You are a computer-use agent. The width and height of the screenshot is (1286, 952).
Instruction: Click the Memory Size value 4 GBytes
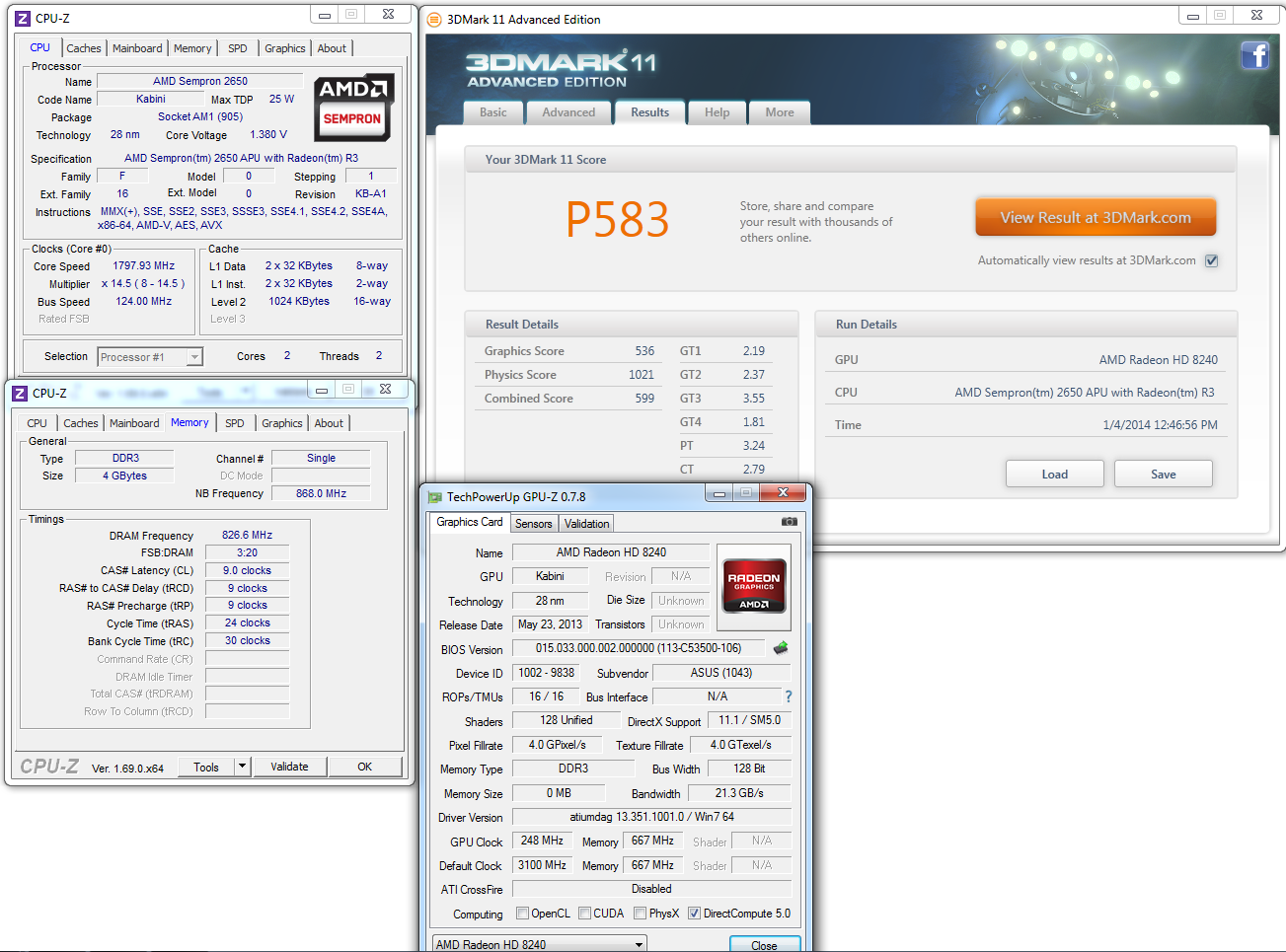(124, 476)
